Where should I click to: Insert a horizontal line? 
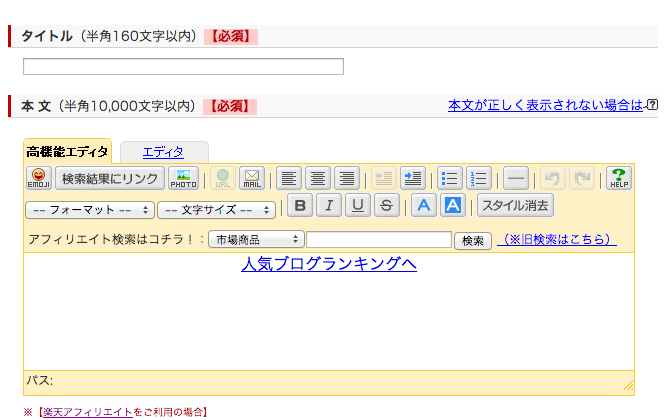click(x=516, y=178)
